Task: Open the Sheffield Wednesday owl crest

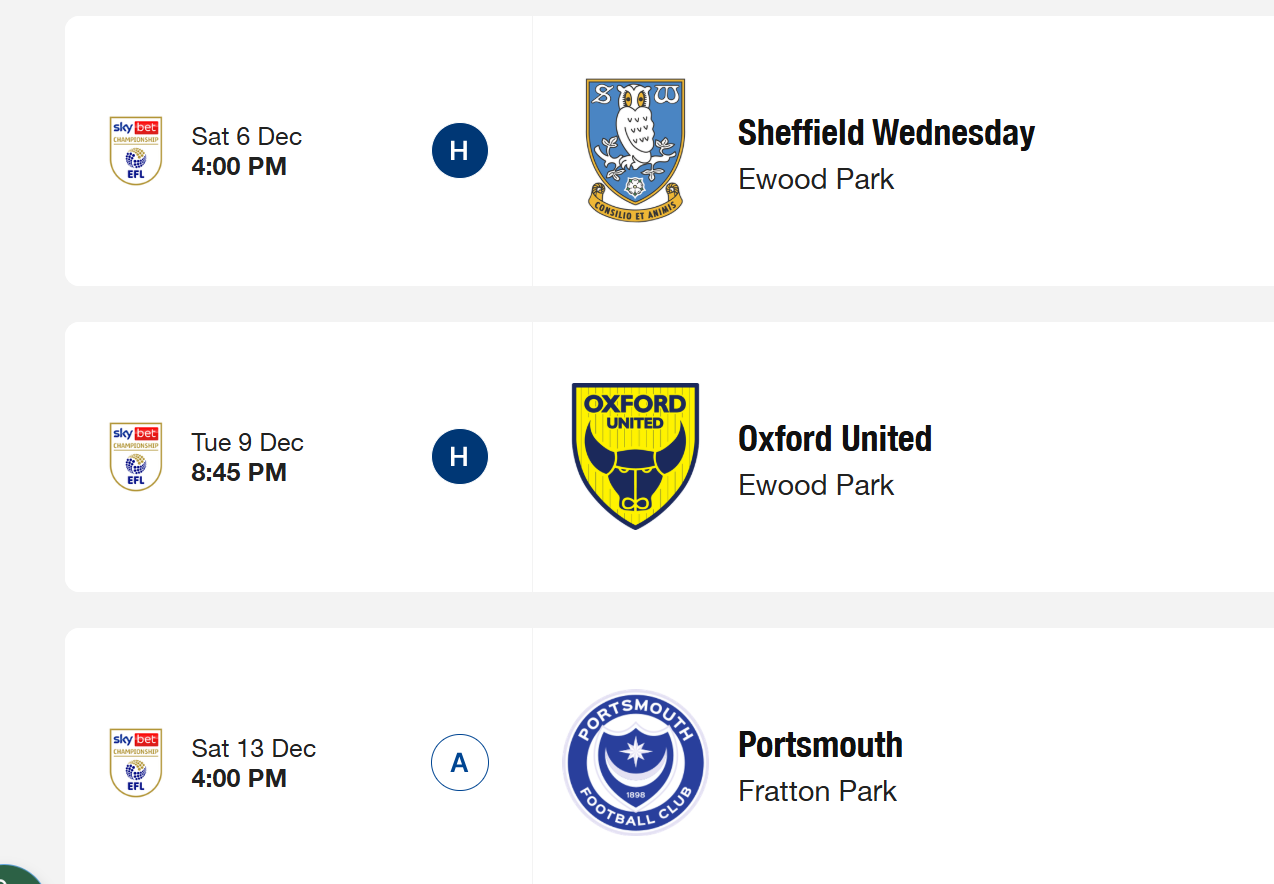Action: 635,150
